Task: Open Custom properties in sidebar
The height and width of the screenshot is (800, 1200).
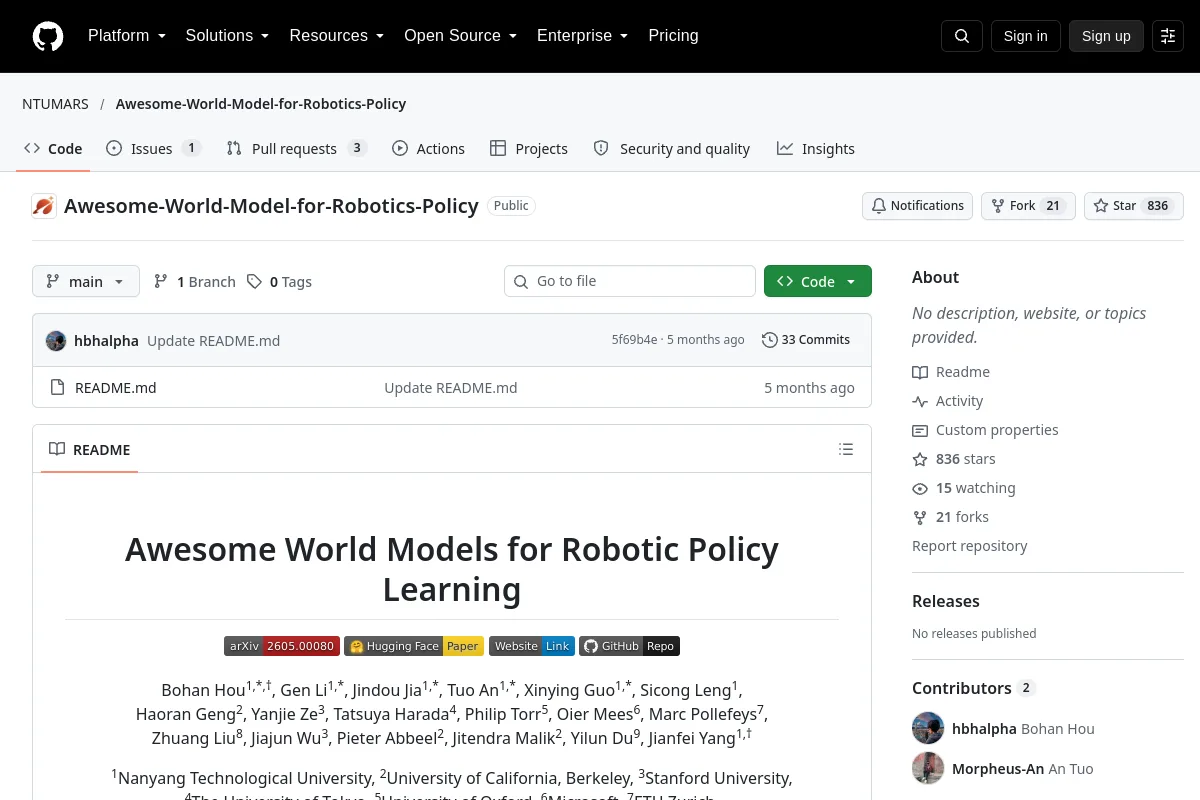Action: 985,430
